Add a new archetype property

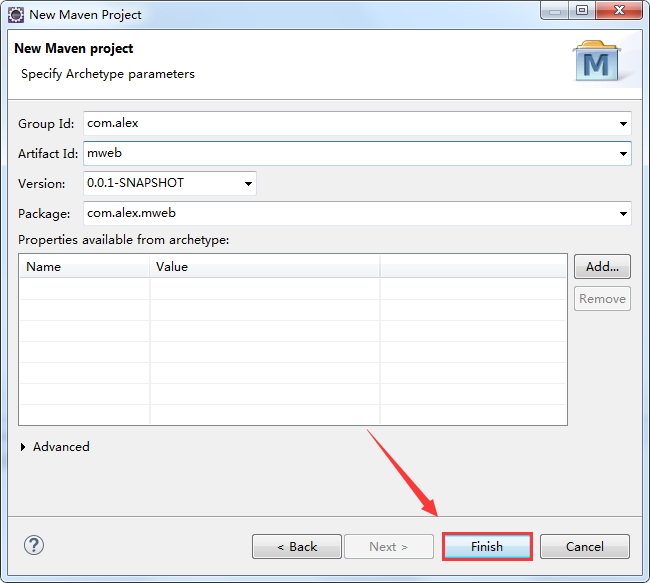click(x=602, y=267)
